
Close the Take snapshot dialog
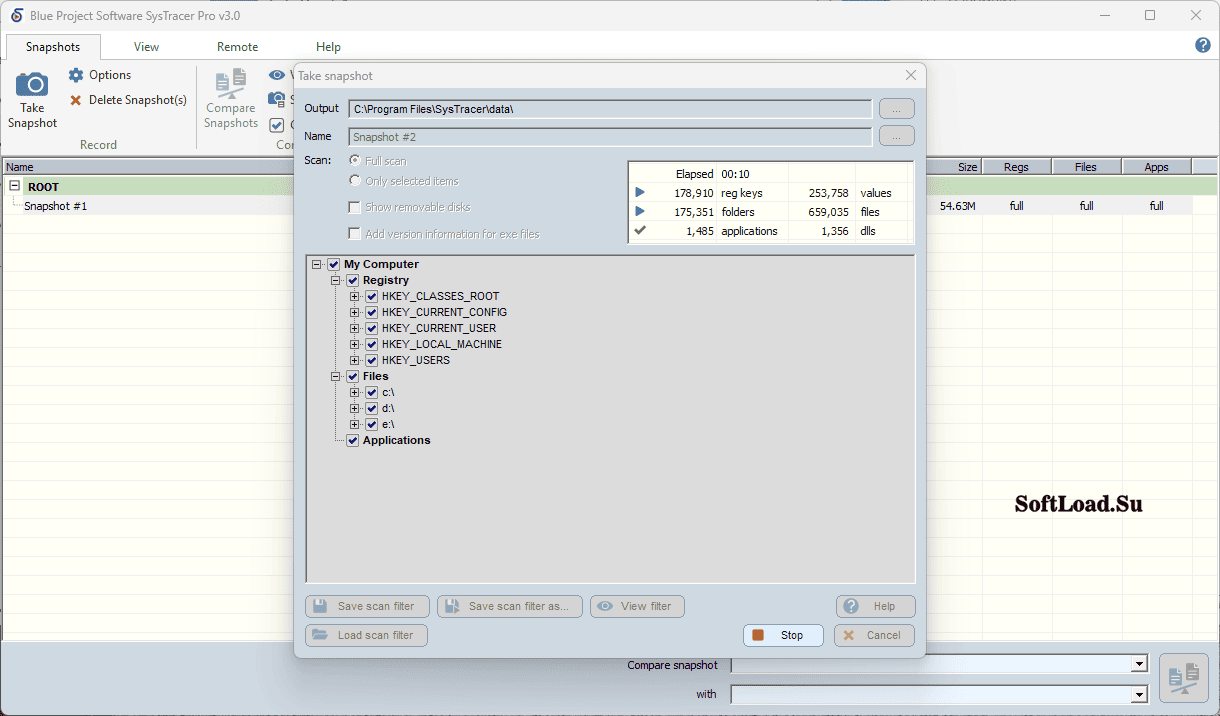pyautogui.click(x=910, y=75)
